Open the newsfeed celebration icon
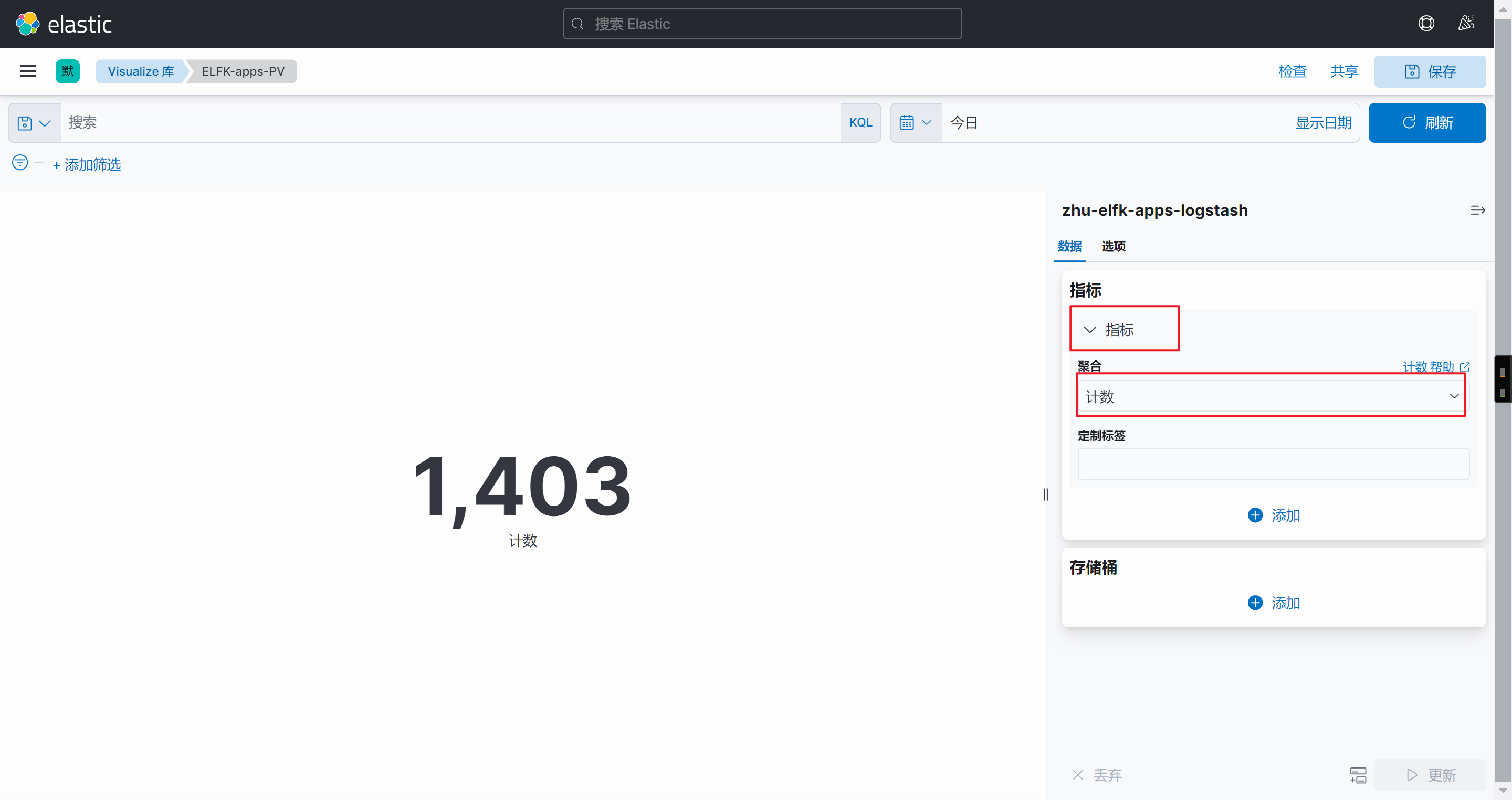Image resolution: width=1512 pixels, height=800 pixels. click(1466, 24)
